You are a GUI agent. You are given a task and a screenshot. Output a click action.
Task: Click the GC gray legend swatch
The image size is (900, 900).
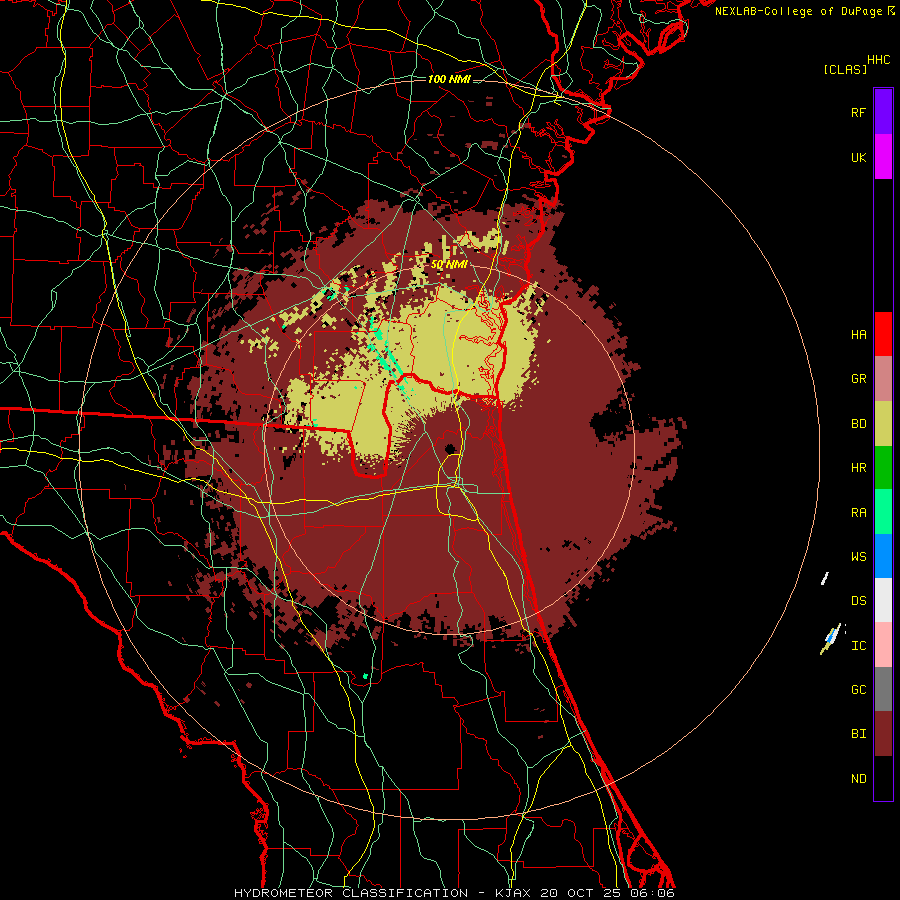pyautogui.click(x=883, y=689)
